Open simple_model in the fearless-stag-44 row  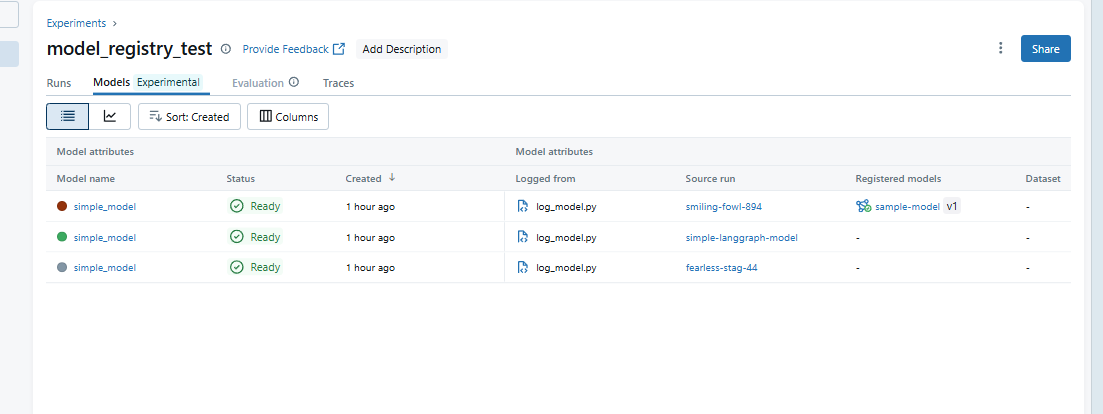[105, 268]
